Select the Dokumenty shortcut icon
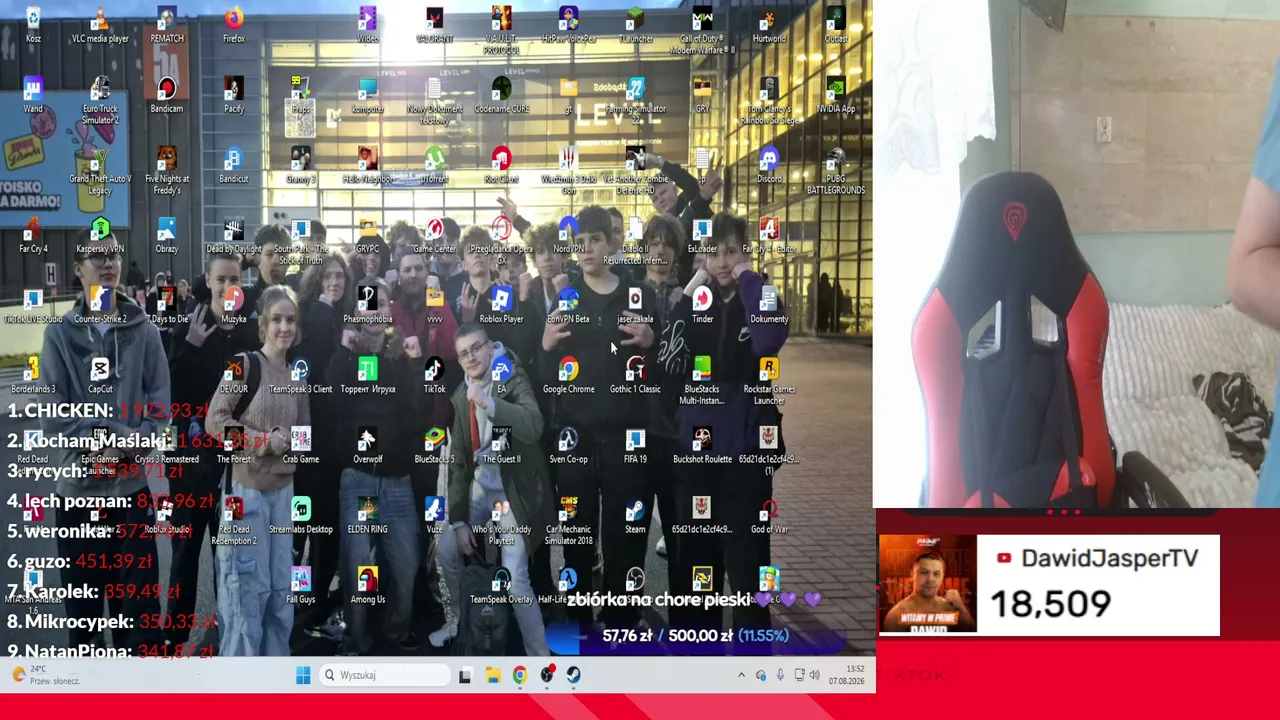The image size is (1280, 720). click(769, 306)
